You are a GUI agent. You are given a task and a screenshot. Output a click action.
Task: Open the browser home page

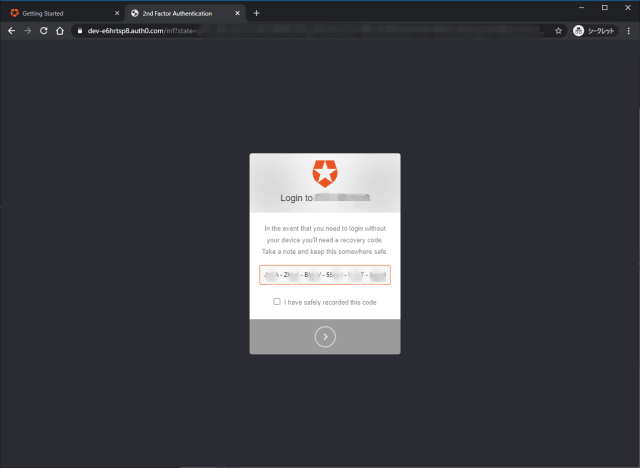(60, 31)
